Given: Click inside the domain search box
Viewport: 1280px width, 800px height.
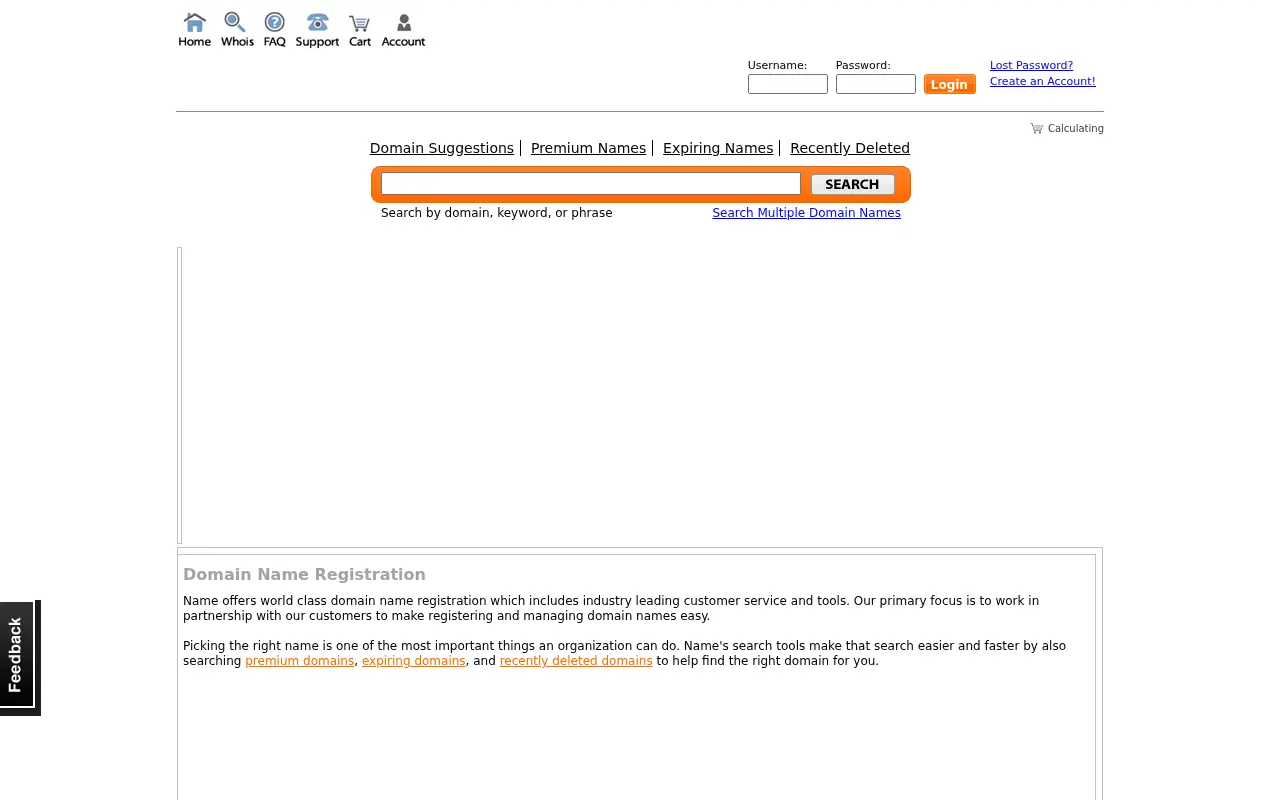Looking at the screenshot, I should tap(591, 184).
